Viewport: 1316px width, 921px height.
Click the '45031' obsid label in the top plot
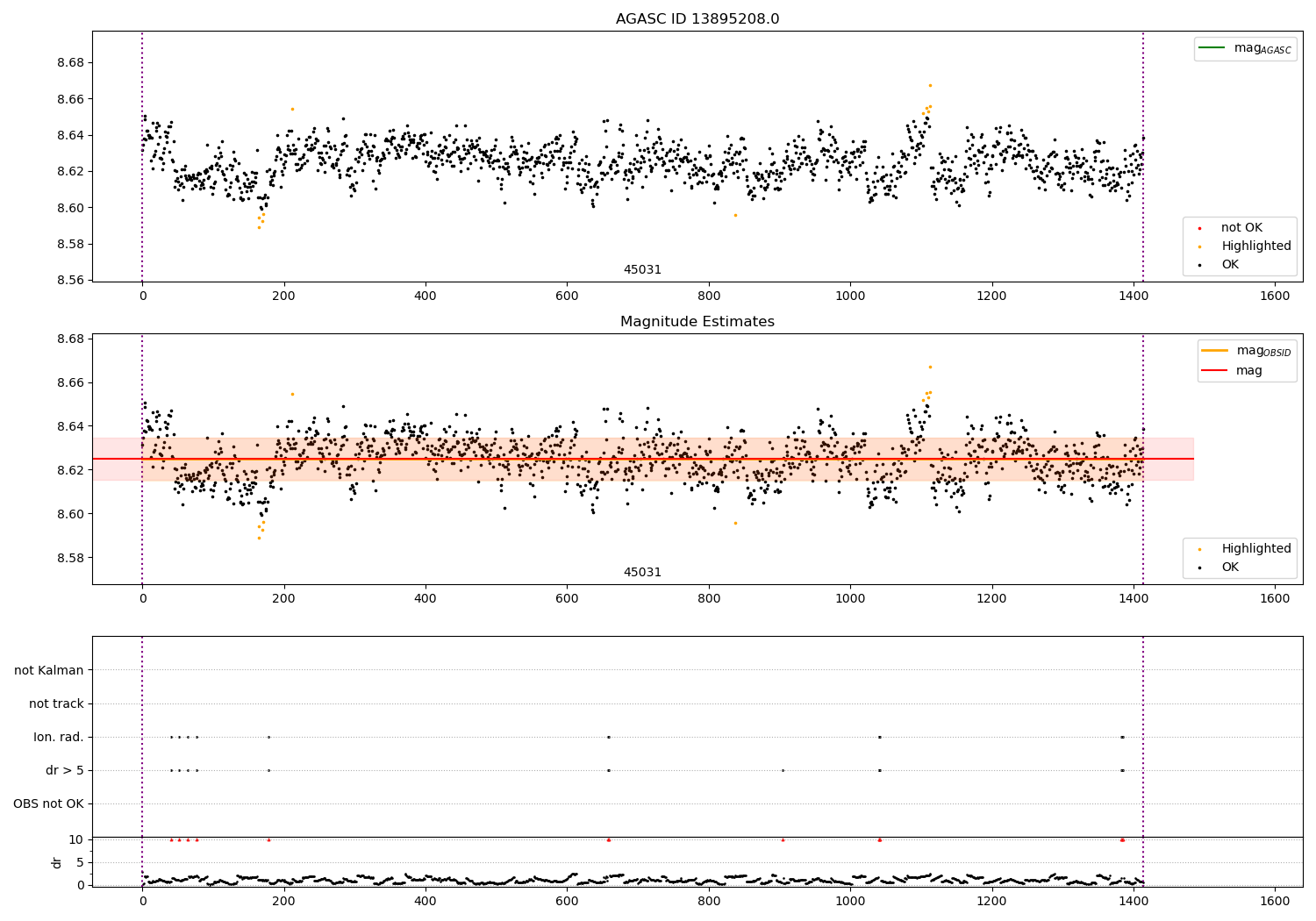point(642,270)
